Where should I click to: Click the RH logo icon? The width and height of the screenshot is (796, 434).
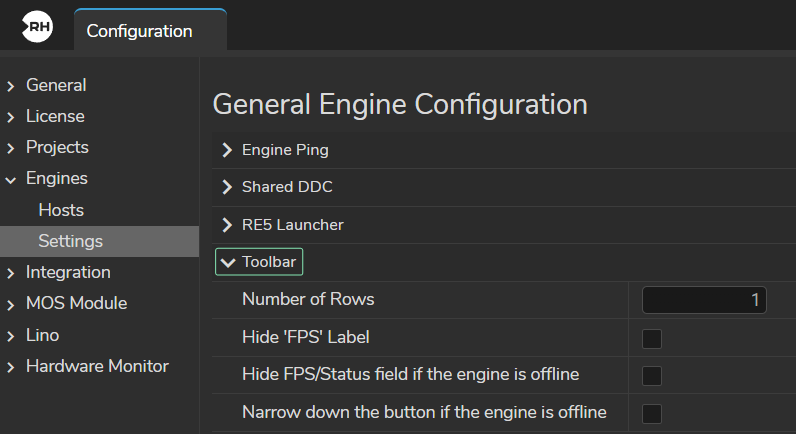[x=37, y=27]
